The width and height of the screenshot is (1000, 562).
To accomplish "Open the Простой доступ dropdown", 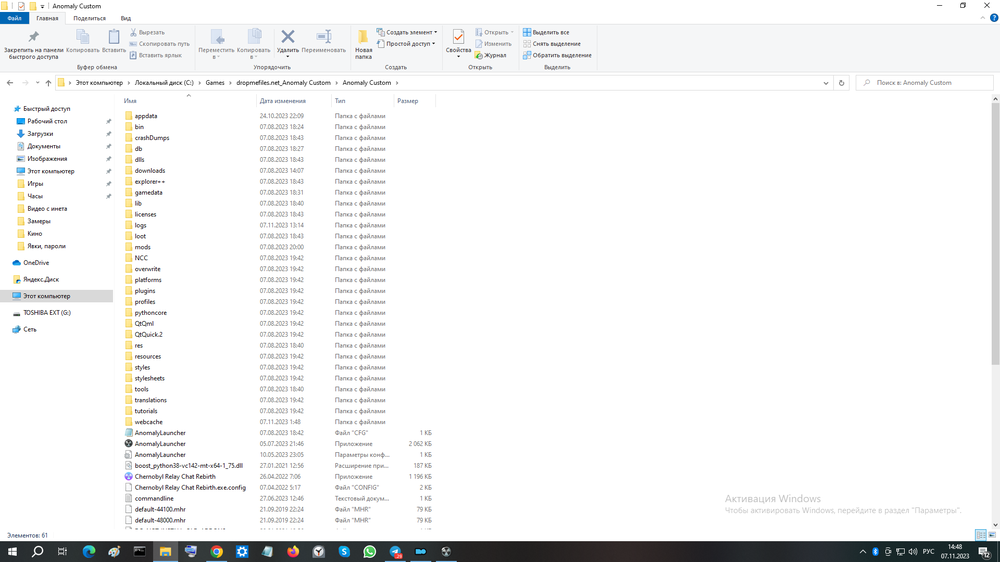I will click(x=407, y=44).
